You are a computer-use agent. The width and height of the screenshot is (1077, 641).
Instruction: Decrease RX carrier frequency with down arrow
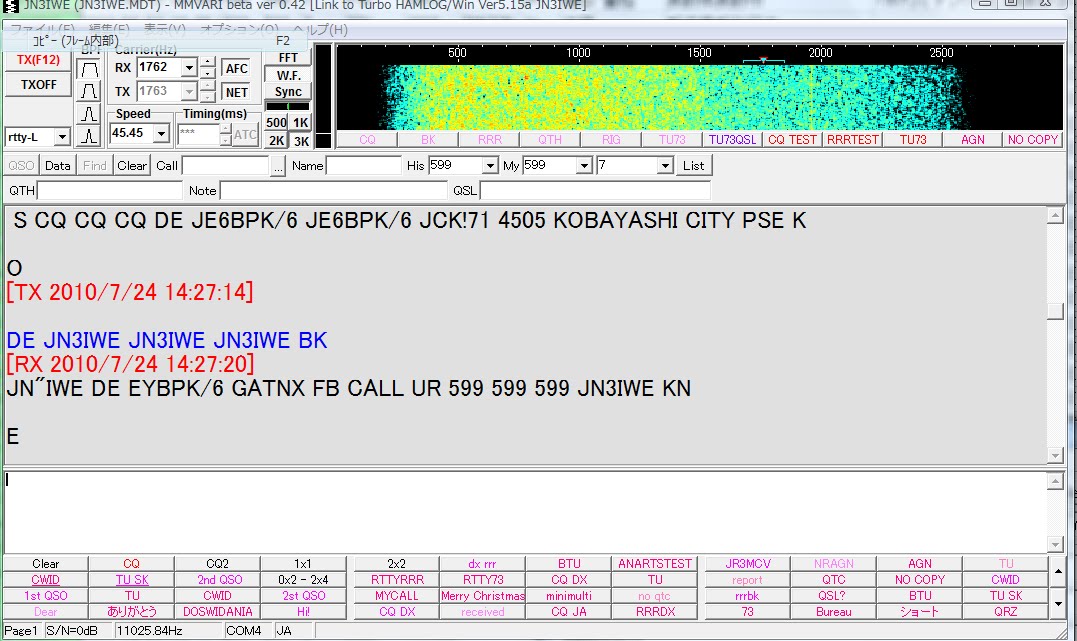tap(208, 73)
